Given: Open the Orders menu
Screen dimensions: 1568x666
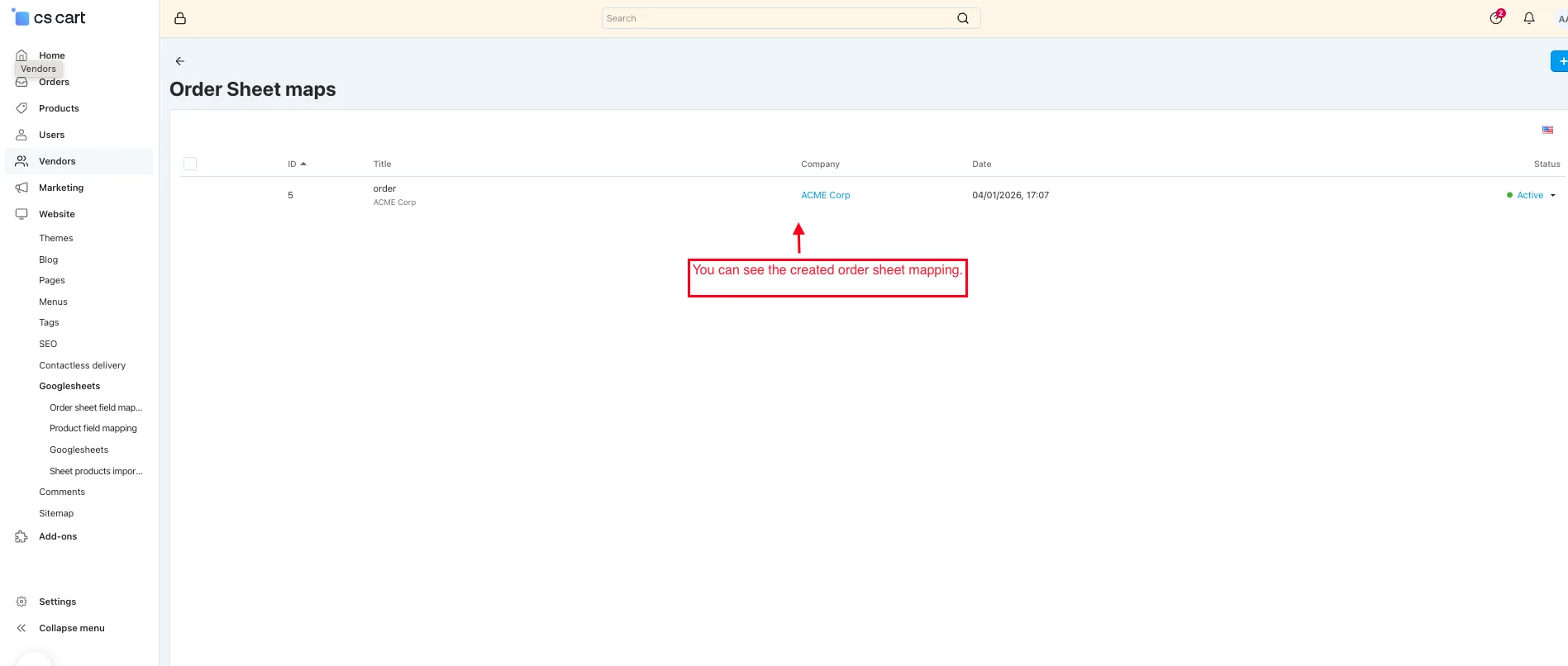Looking at the screenshot, I should pyautogui.click(x=54, y=82).
